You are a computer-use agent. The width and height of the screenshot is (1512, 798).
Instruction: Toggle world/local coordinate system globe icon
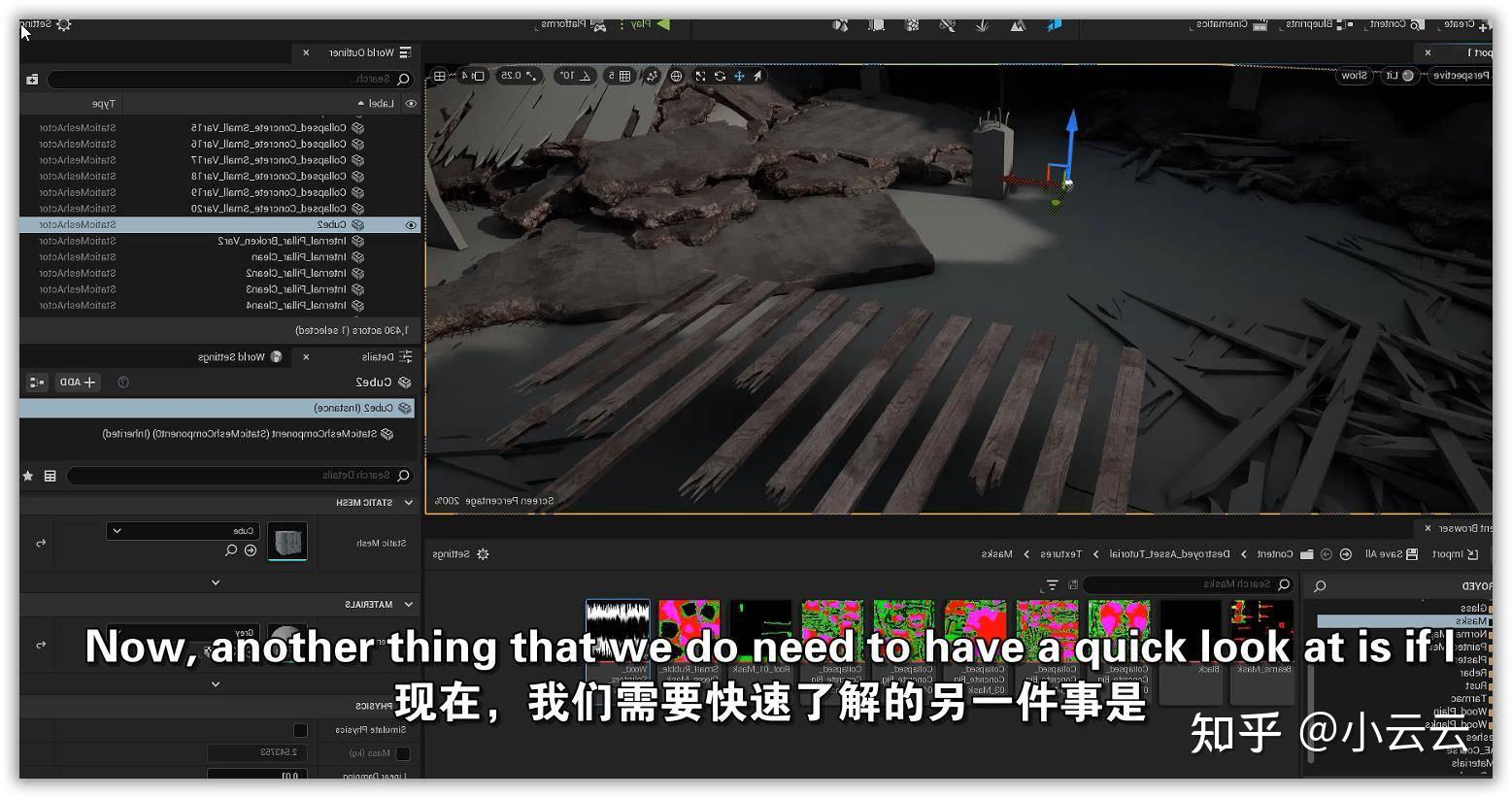[x=676, y=76]
